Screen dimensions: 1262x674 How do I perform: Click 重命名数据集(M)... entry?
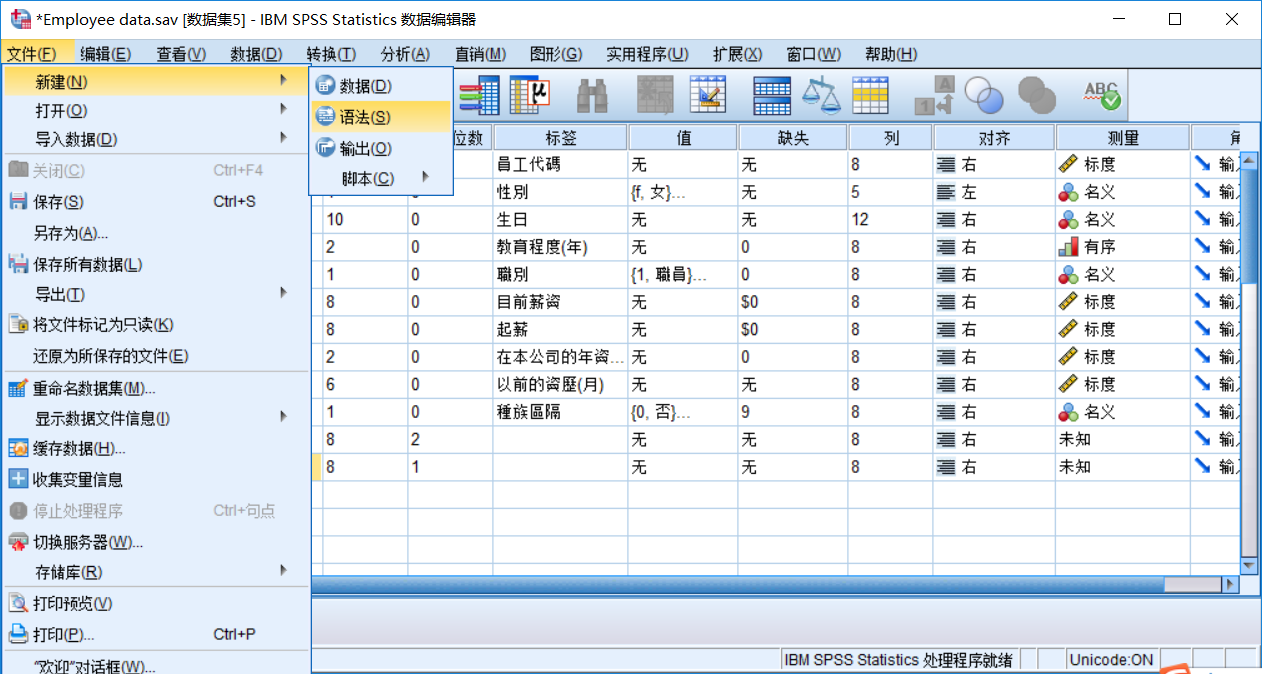click(155, 388)
